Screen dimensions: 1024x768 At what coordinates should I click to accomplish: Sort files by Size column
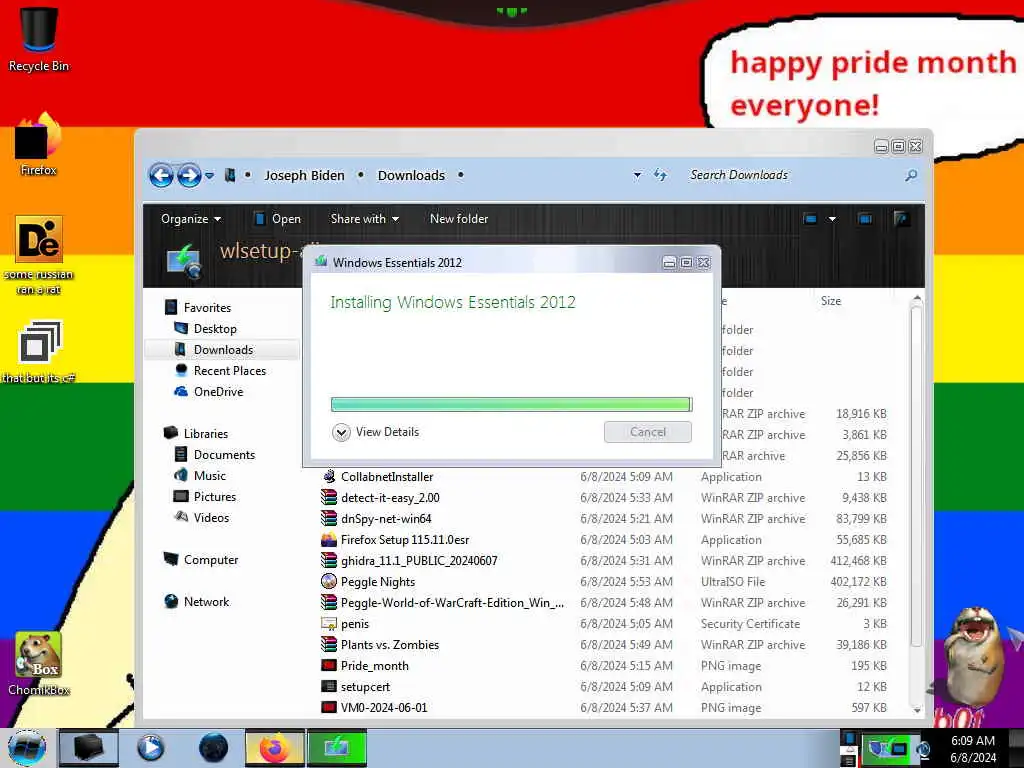click(x=831, y=300)
